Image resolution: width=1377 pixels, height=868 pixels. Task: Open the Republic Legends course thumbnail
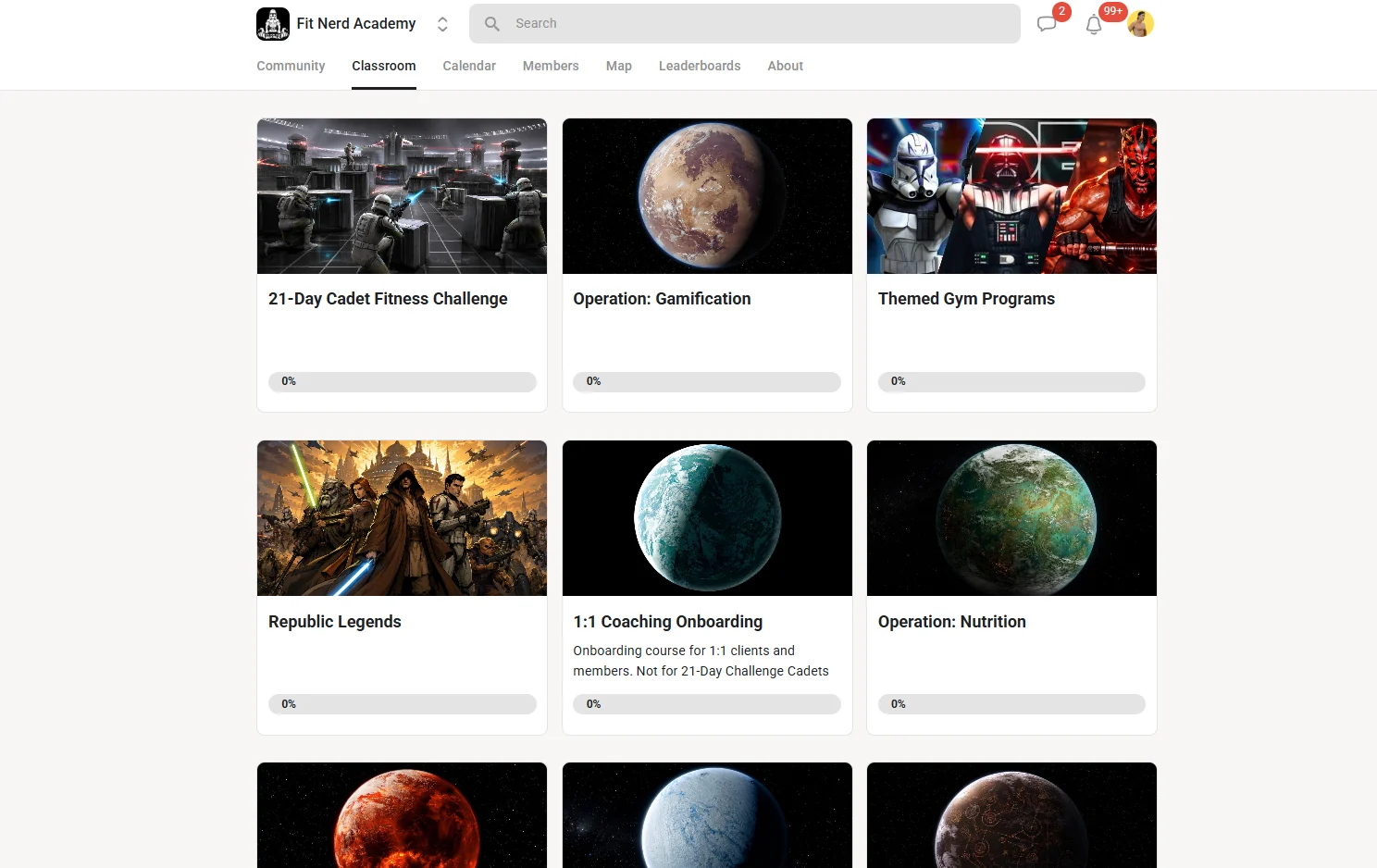pos(402,518)
